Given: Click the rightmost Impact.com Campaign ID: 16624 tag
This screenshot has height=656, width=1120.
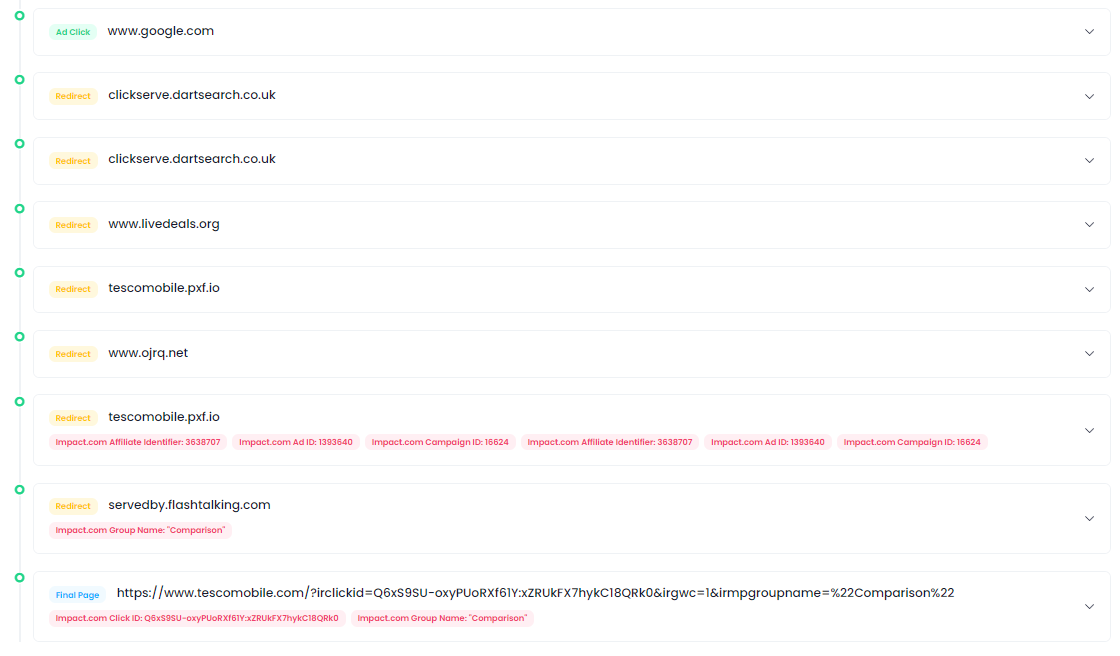Looking at the screenshot, I should (912, 442).
